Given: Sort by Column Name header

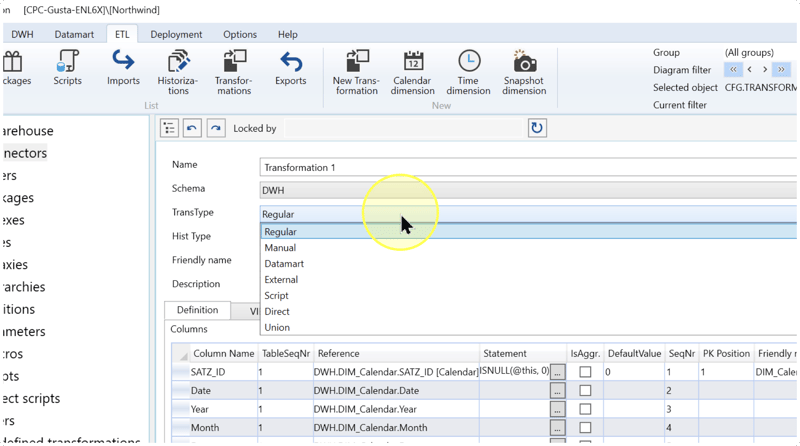Looking at the screenshot, I should click(x=223, y=354).
